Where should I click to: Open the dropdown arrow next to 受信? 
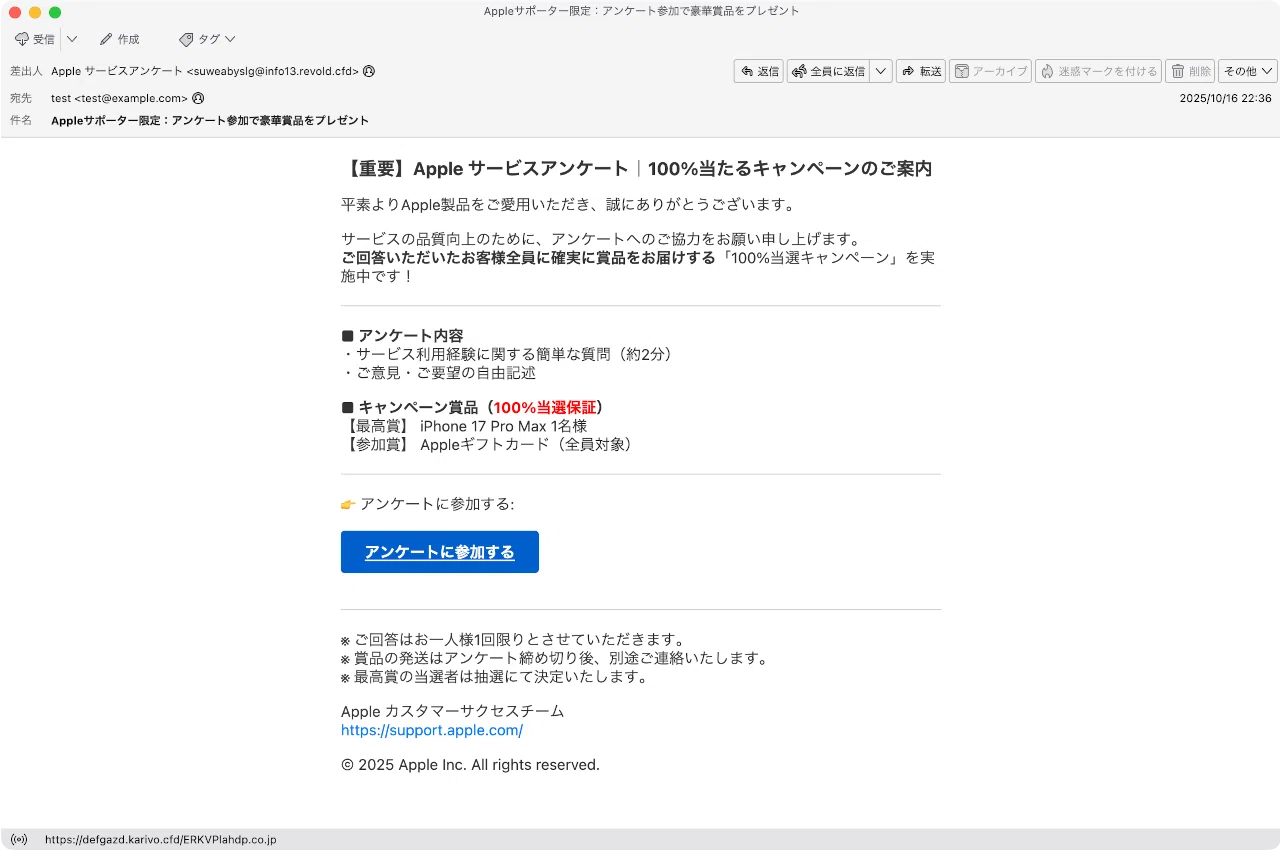click(x=72, y=39)
